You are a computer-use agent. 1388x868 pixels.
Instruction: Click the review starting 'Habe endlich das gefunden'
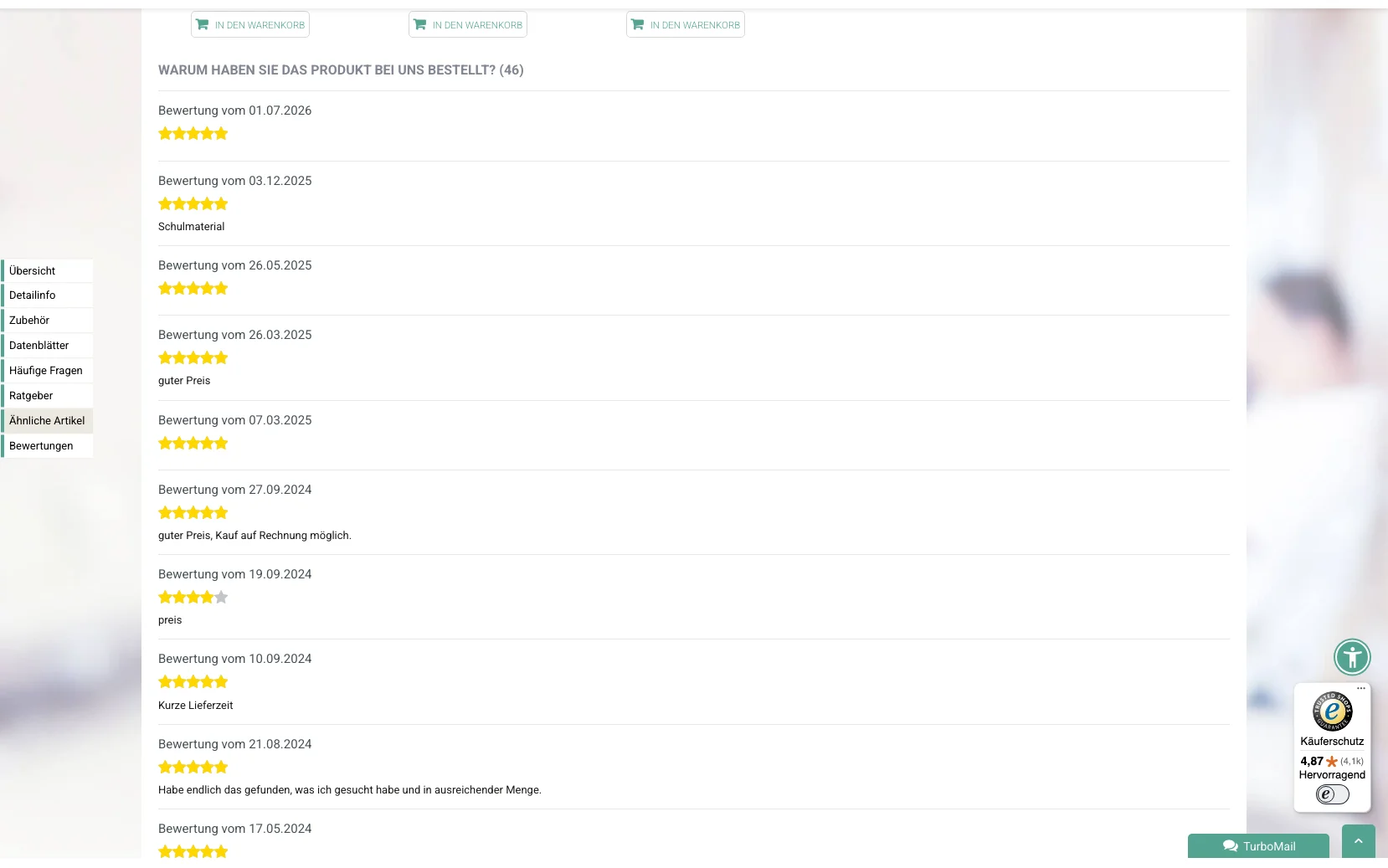click(x=350, y=789)
